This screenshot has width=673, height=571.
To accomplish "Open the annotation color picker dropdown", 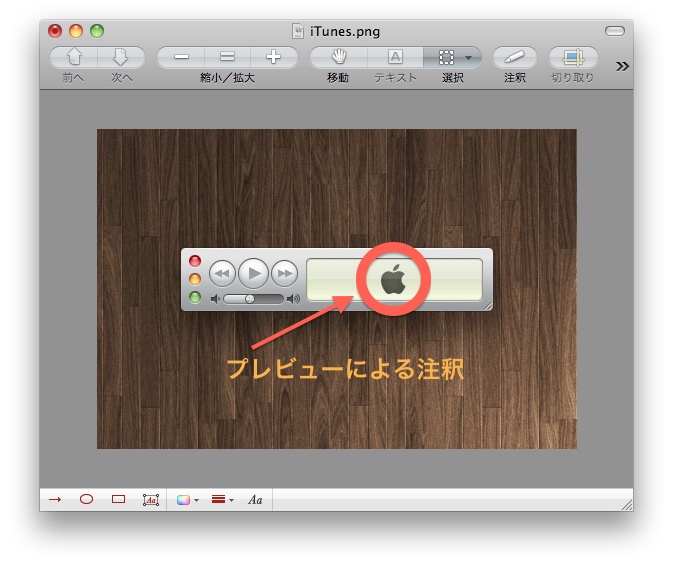I will point(188,500).
